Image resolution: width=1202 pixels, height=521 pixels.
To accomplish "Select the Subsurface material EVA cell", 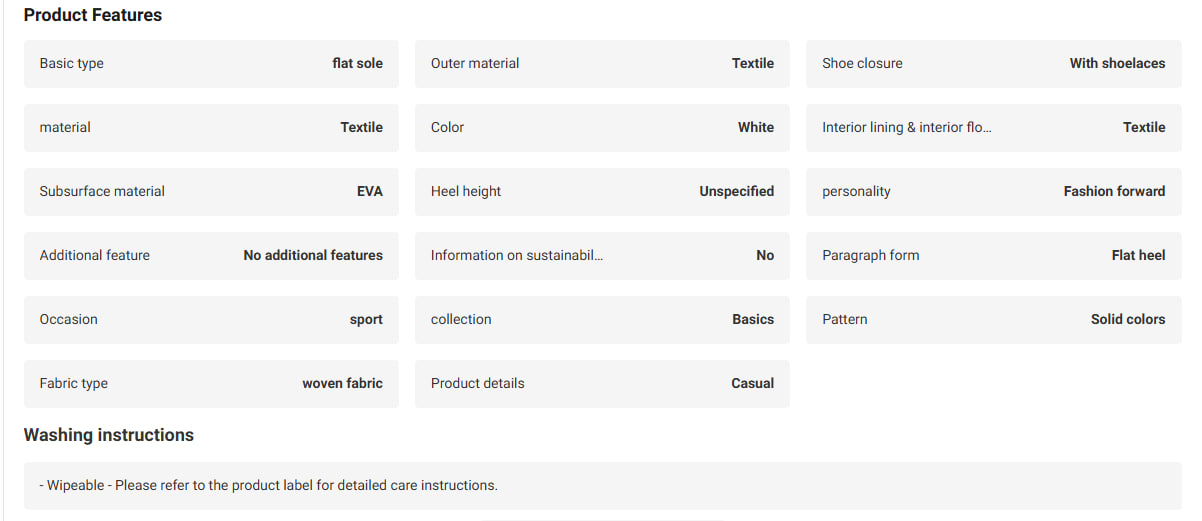I will [x=211, y=191].
